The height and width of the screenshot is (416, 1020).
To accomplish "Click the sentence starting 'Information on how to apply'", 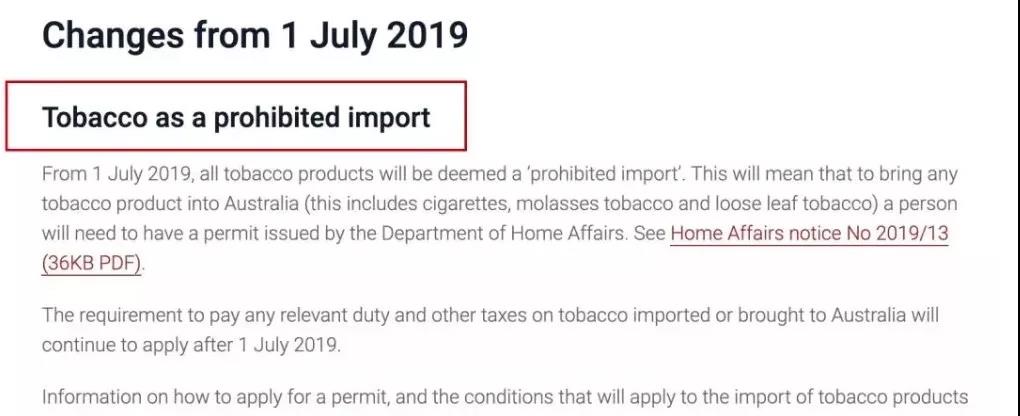I will [505, 397].
